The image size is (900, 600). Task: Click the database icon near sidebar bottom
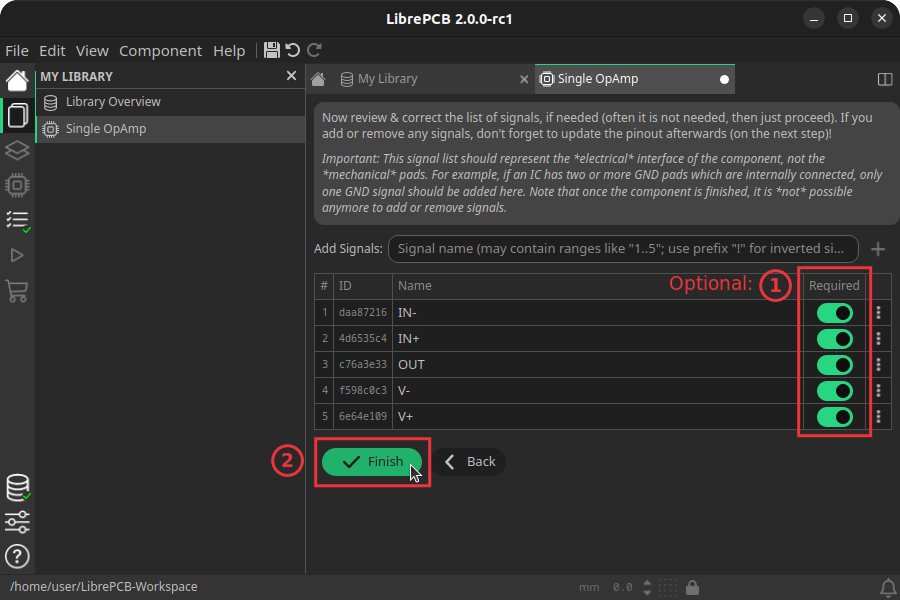click(x=16, y=488)
